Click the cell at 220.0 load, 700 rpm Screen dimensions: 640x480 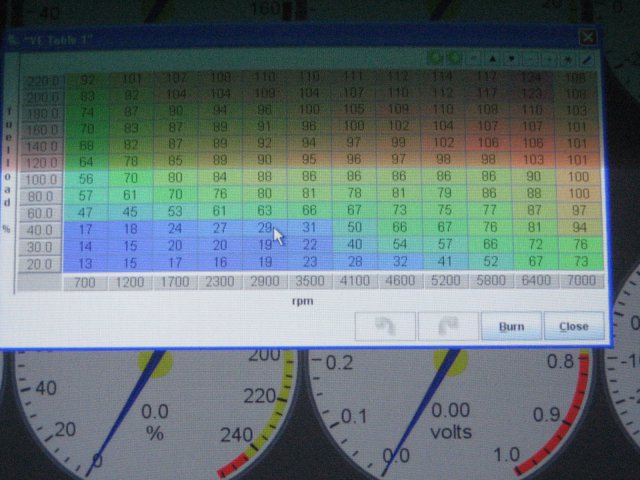click(x=87, y=79)
